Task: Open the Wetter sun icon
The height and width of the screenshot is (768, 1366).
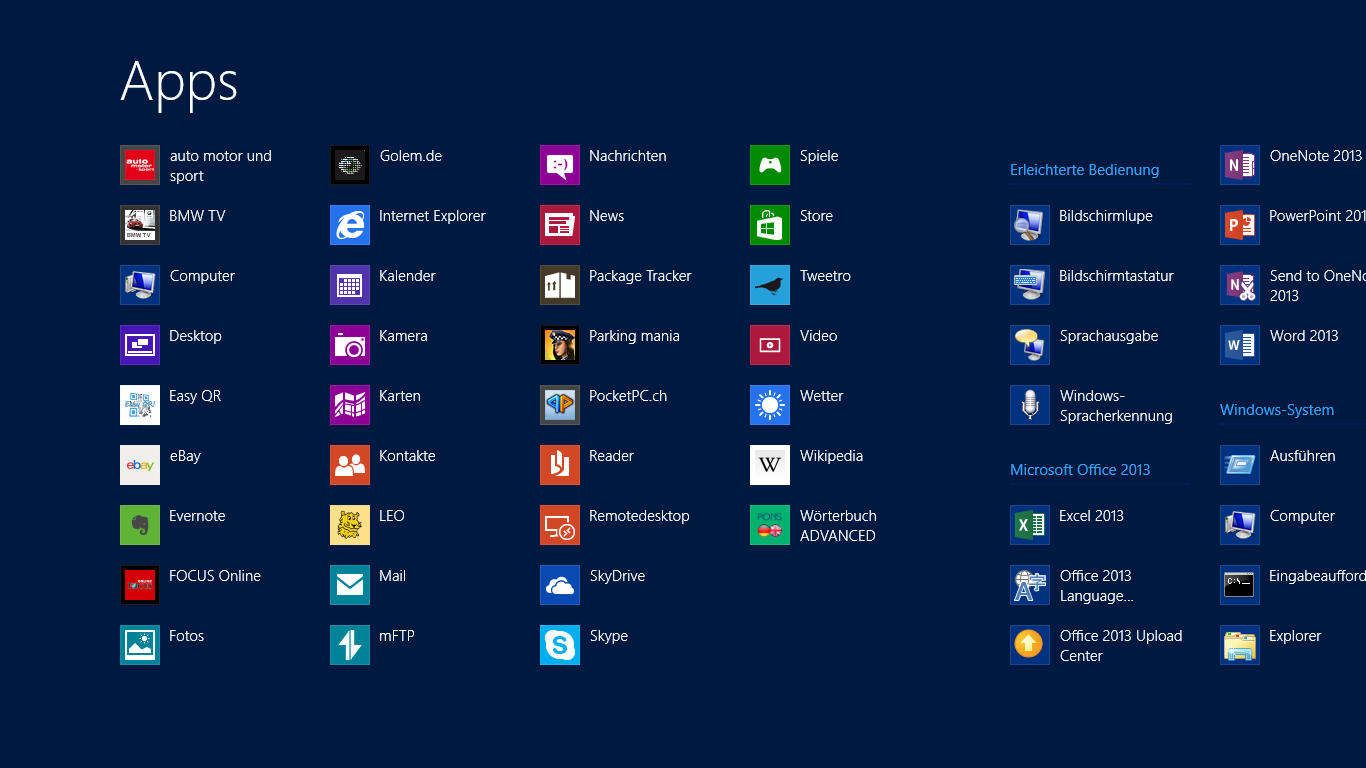Action: point(770,405)
